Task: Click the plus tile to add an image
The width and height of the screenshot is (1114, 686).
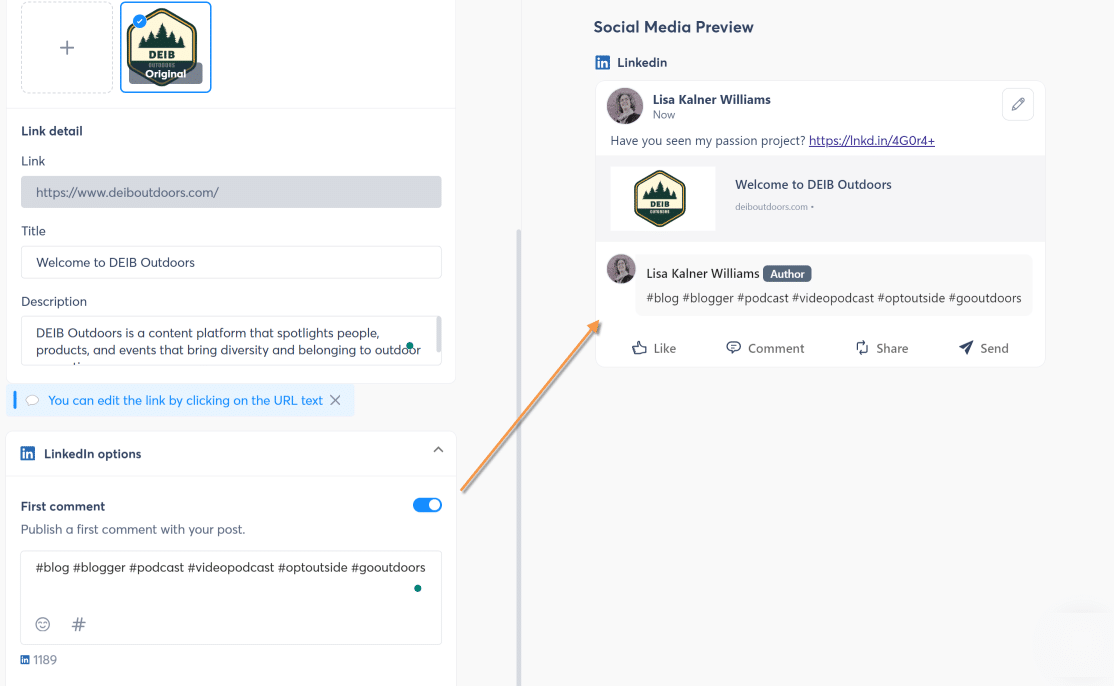Action: point(67,47)
